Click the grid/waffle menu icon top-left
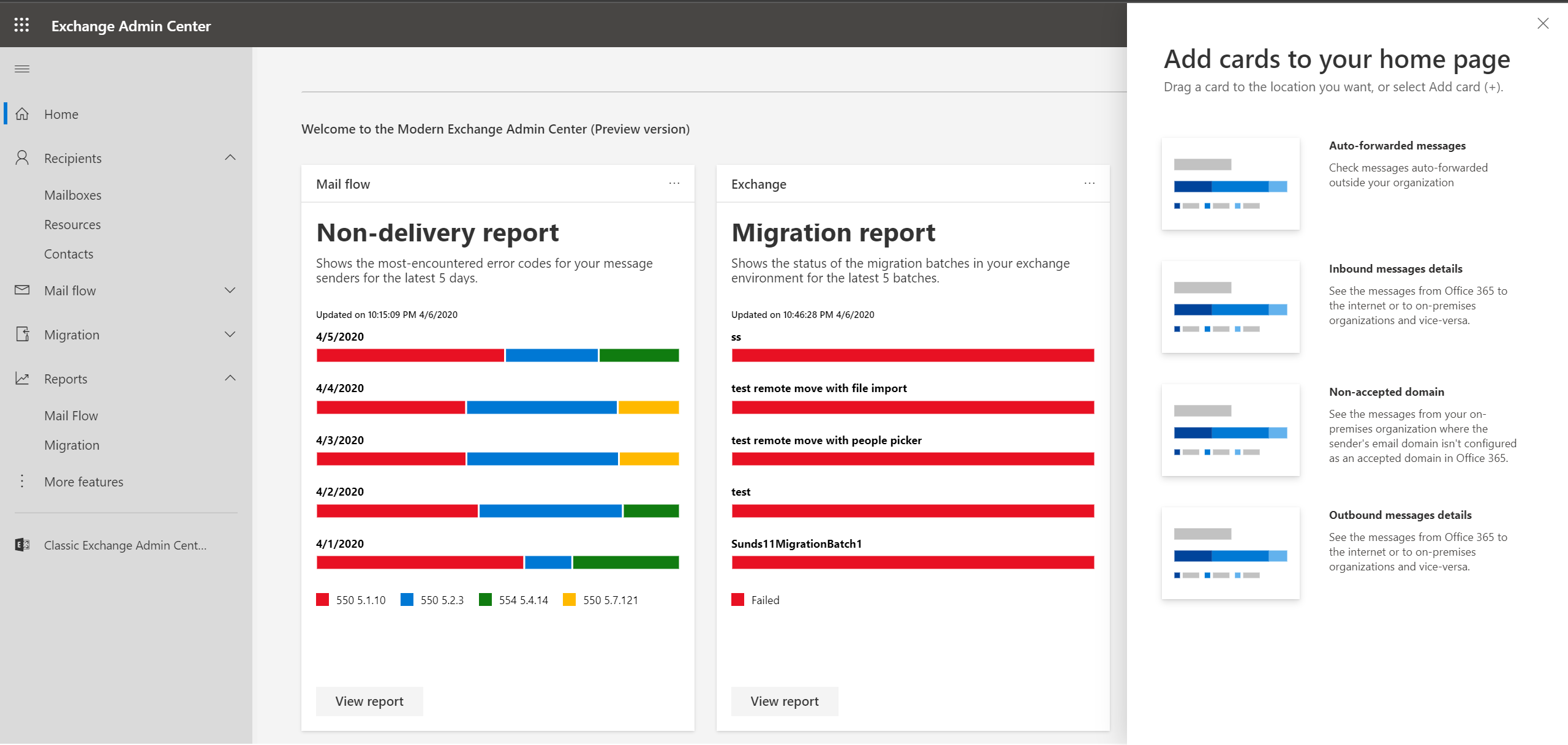Viewport: 1568px width, 745px height. coord(21,25)
